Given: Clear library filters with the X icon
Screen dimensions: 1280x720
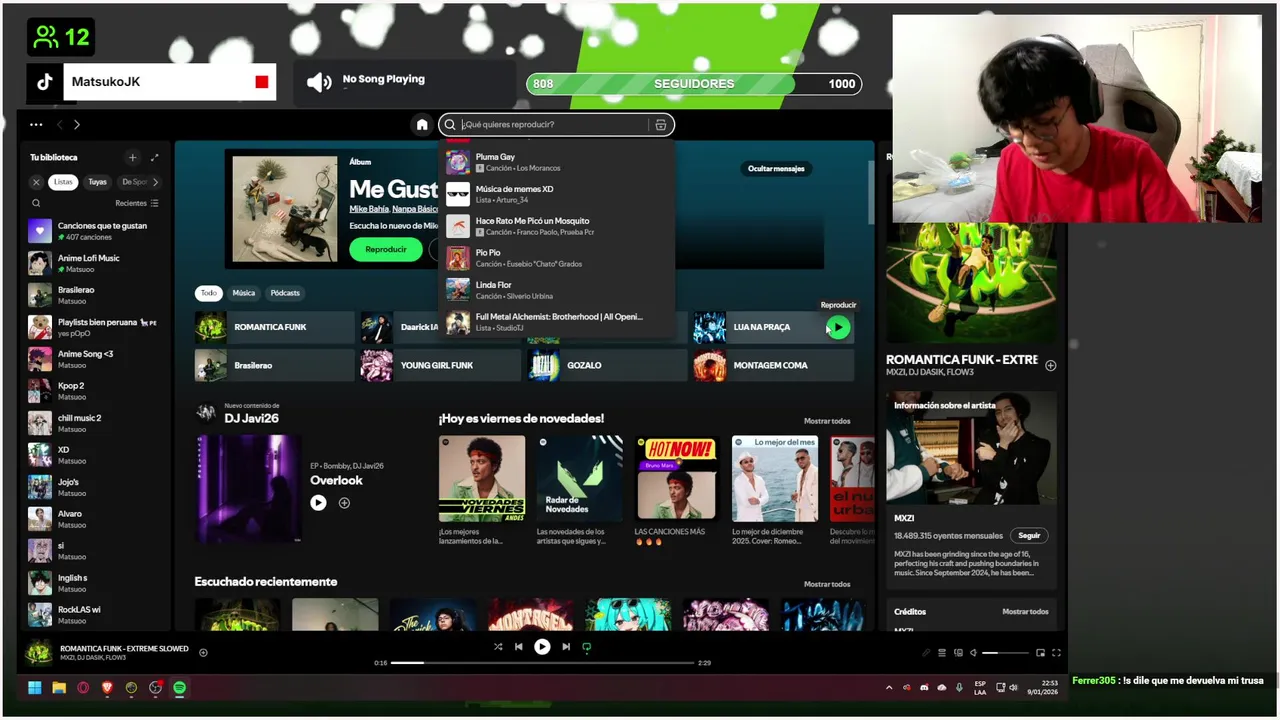Looking at the screenshot, I should click(36, 182).
